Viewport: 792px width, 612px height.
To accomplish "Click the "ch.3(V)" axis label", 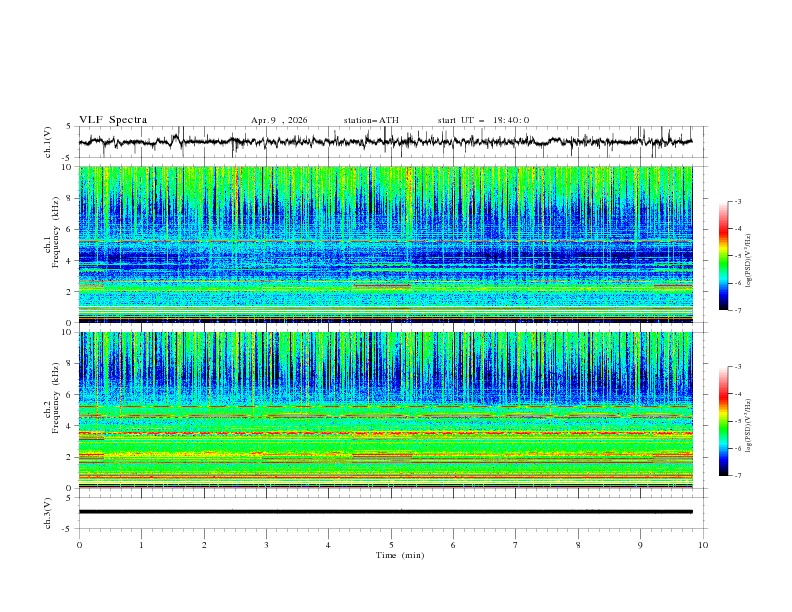I will click(x=48, y=513).
